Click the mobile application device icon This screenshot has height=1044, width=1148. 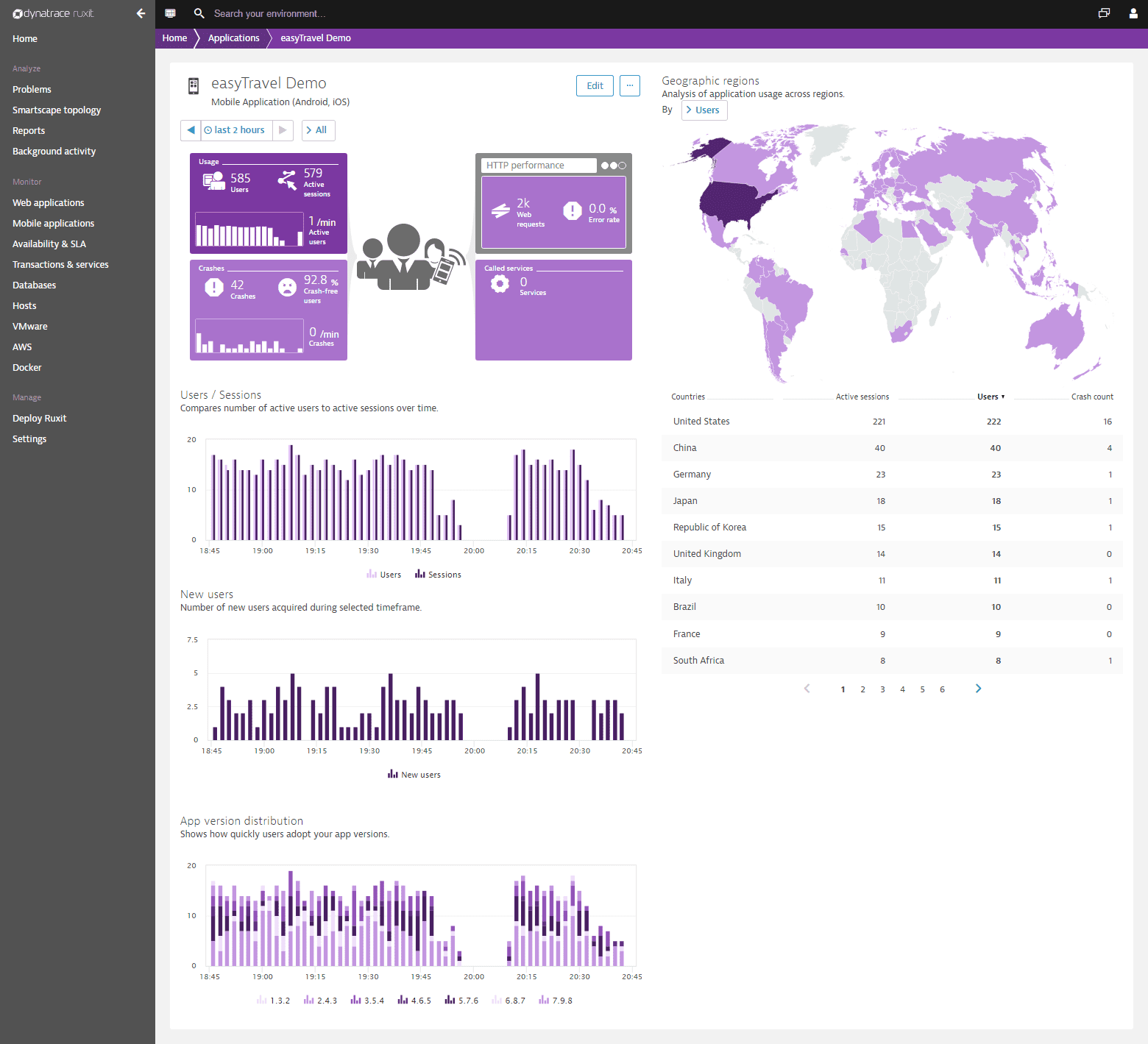click(194, 86)
